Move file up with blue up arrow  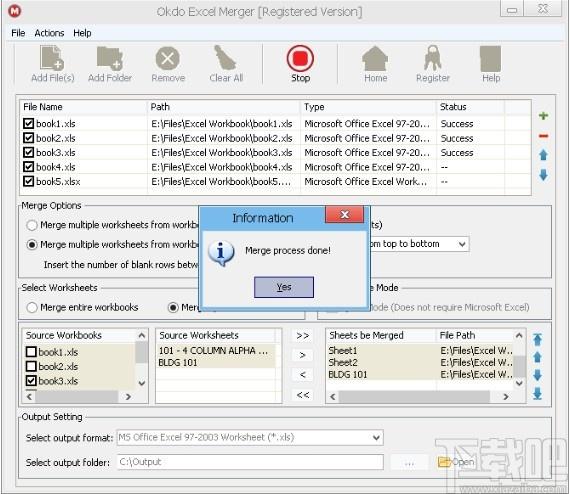[543, 155]
